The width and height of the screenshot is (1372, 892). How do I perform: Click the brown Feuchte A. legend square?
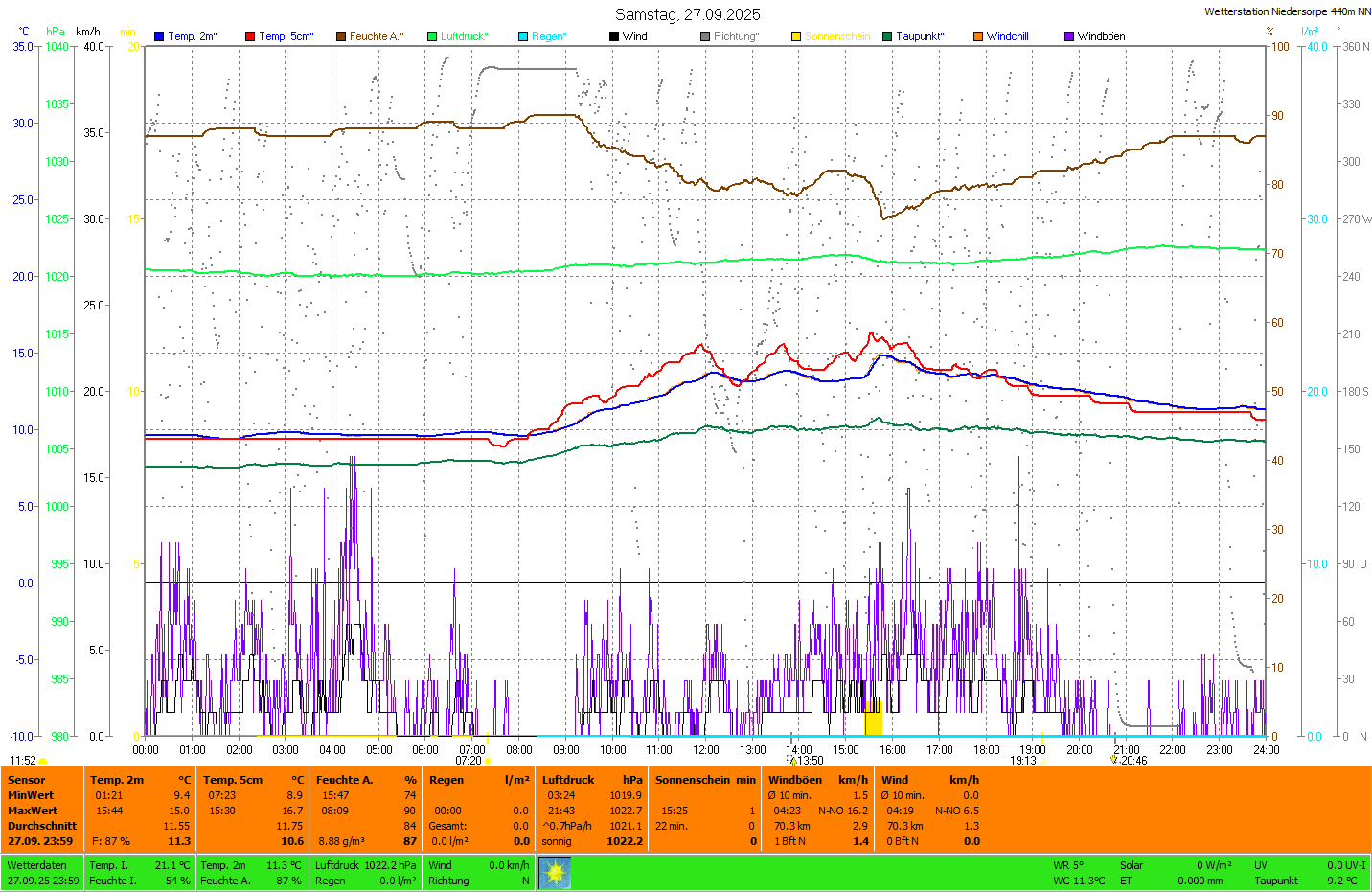340,36
